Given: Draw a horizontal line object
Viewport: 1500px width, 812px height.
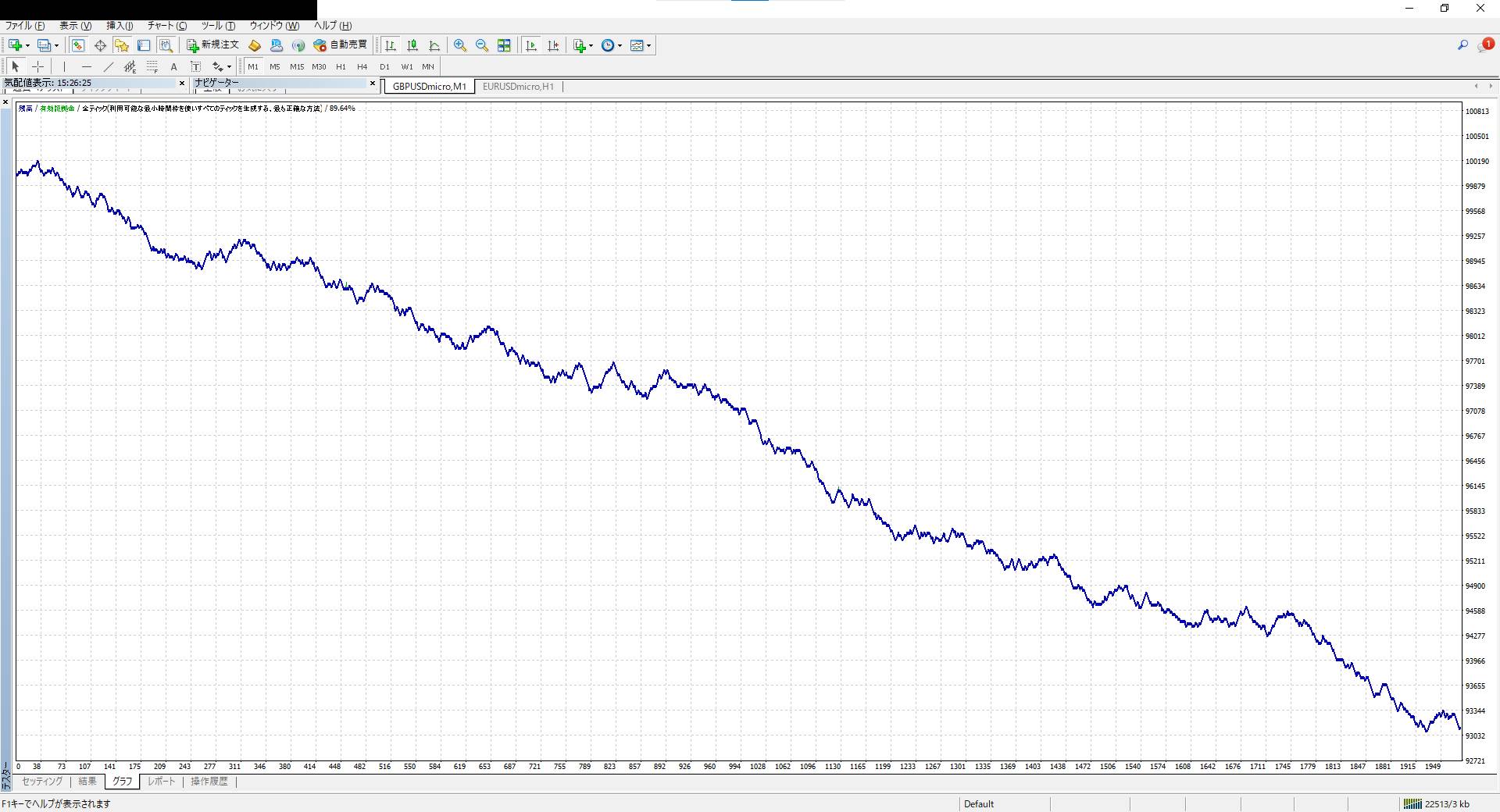Looking at the screenshot, I should click(x=87, y=66).
